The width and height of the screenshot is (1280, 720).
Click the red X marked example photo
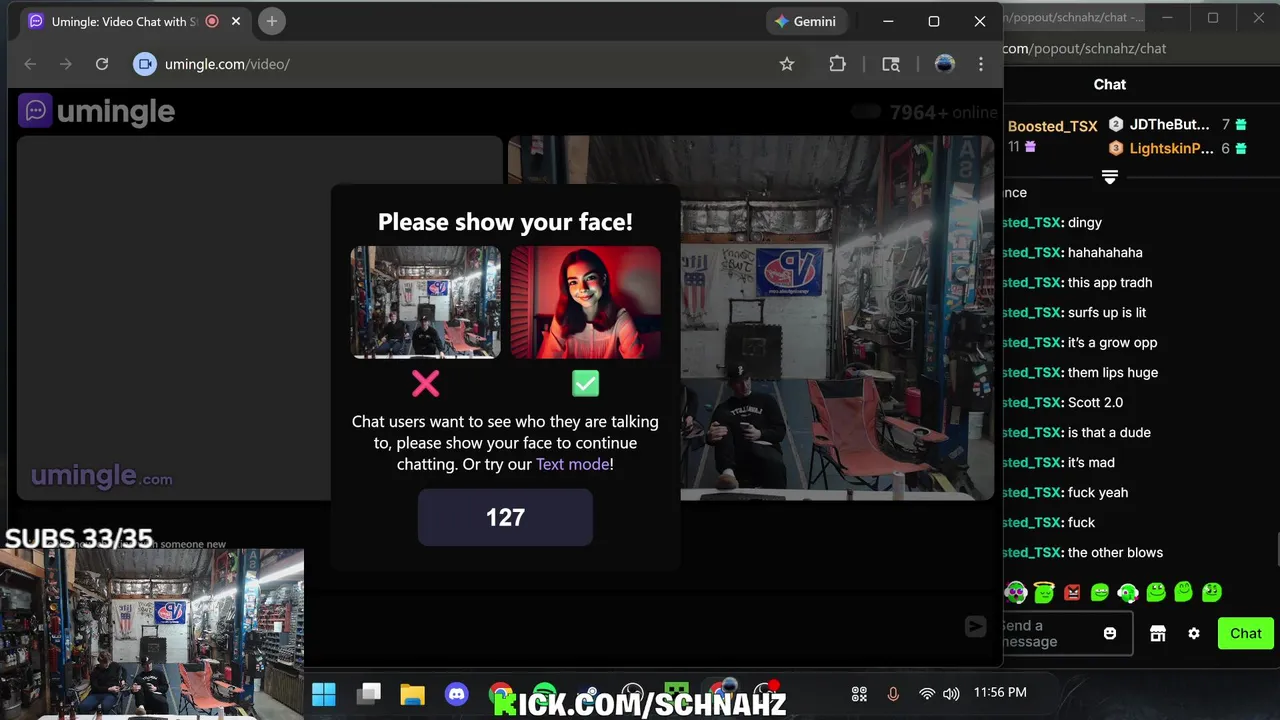(x=425, y=302)
